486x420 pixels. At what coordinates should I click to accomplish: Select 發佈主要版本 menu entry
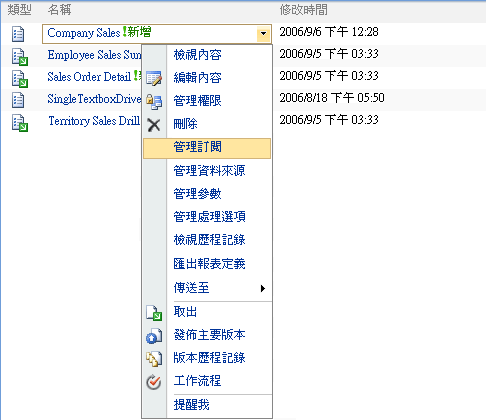click(207, 335)
